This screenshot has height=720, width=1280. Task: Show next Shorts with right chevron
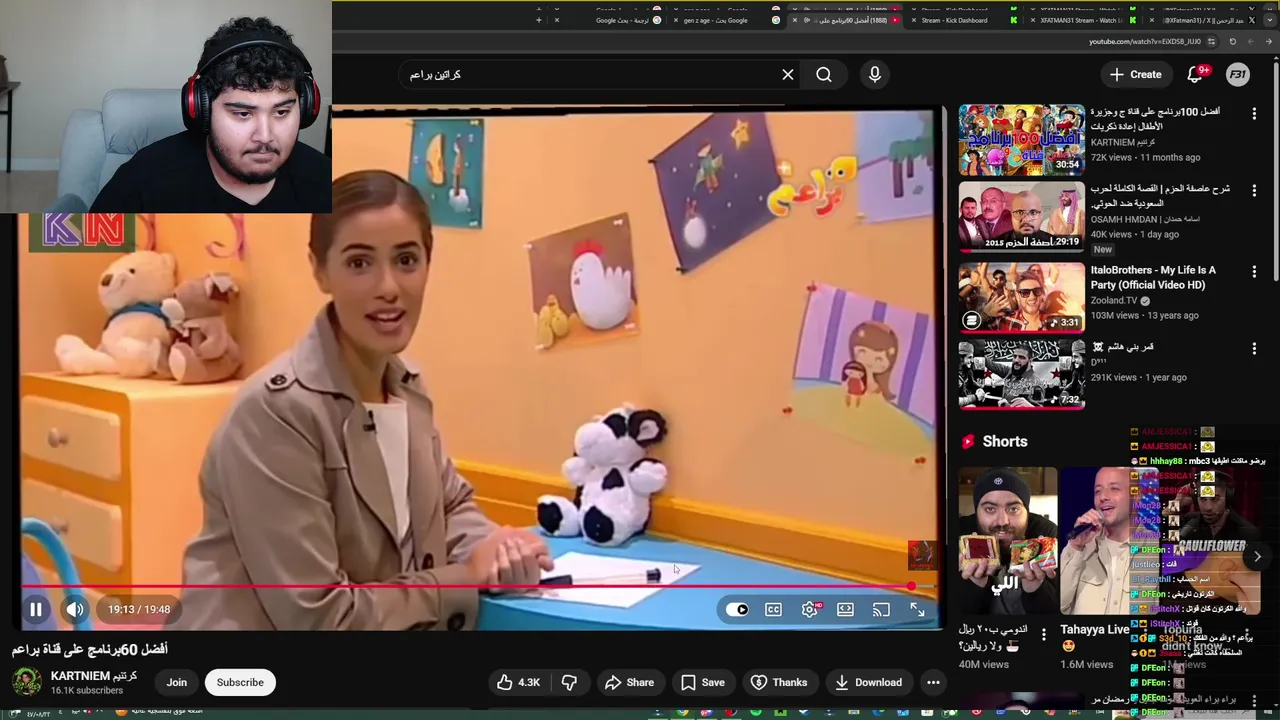(1257, 556)
